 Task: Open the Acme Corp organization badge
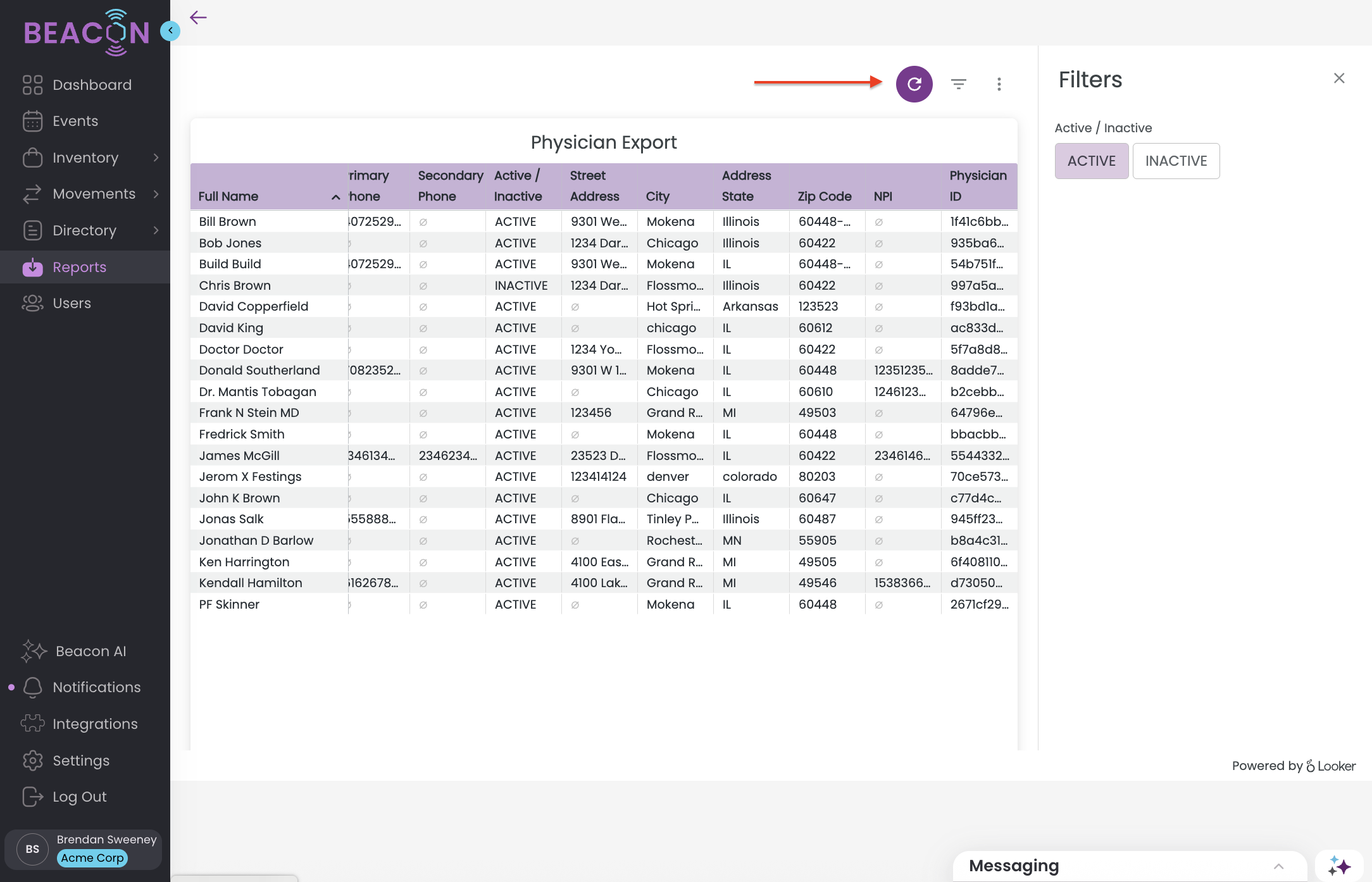[x=92, y=858]
